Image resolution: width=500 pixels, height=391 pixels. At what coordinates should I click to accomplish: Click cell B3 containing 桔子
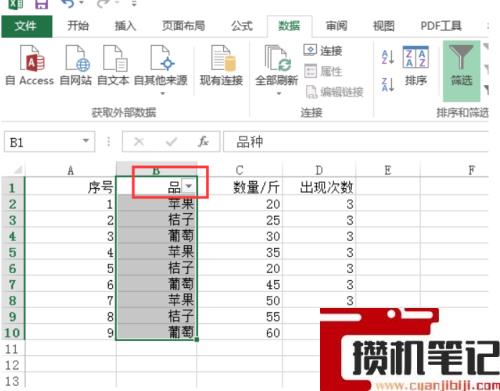157,220
